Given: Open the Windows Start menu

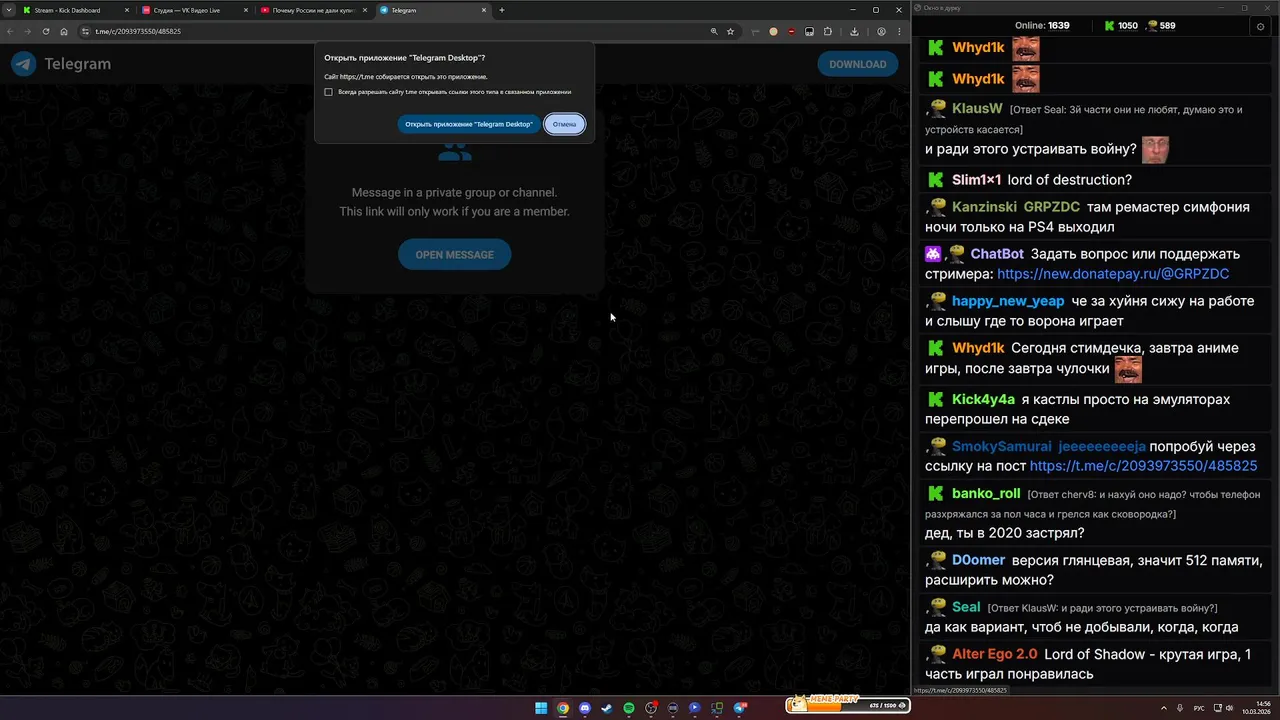Looking at the screenshot, I should click(x=541, y=708).
